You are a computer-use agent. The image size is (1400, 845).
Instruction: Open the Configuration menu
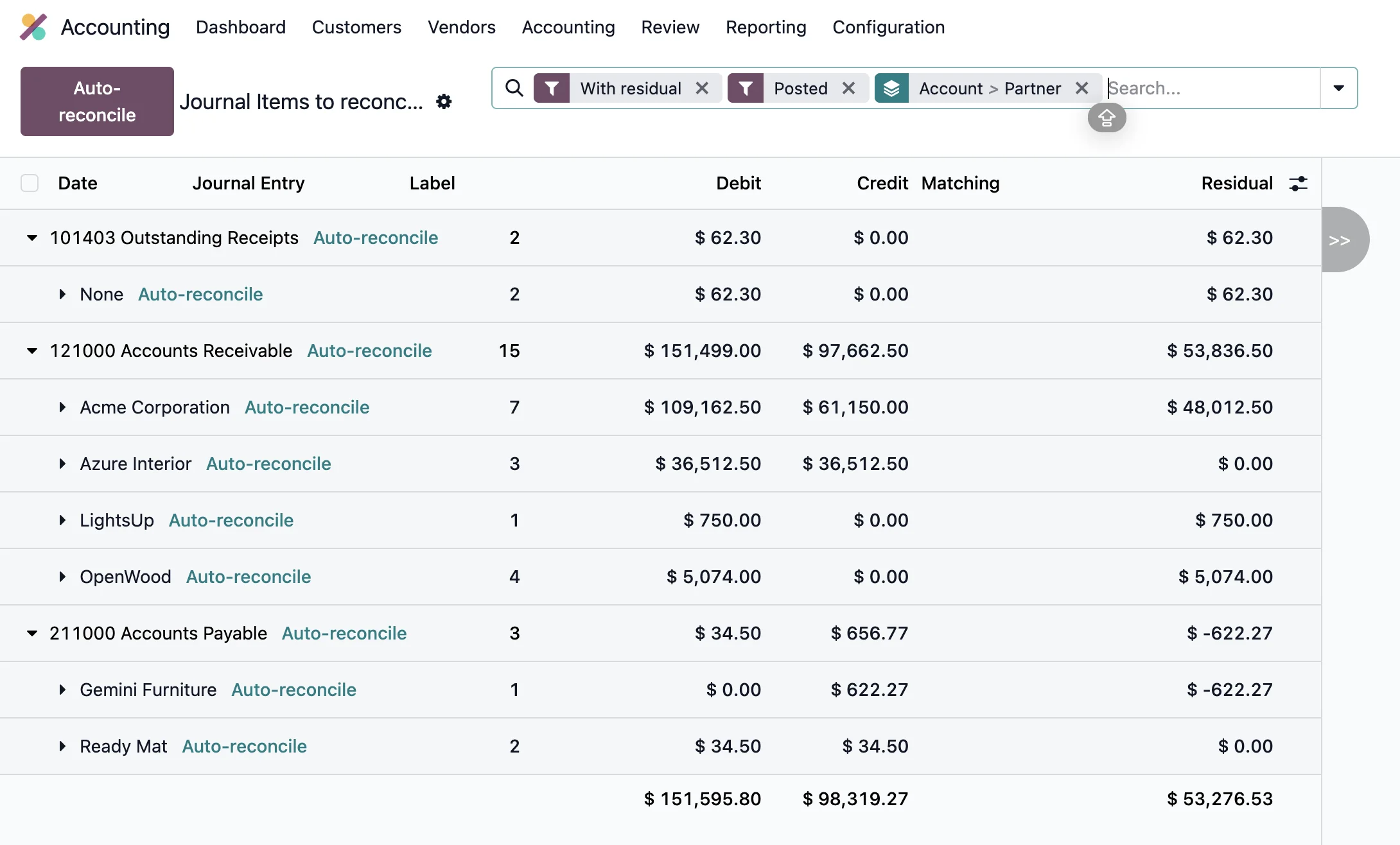point(888,27)
